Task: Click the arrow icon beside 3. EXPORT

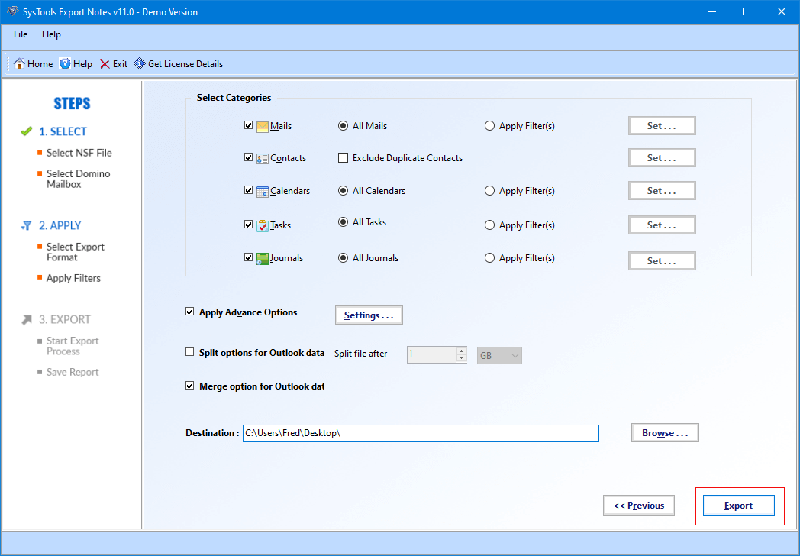Action: pyautogui.click(x=27, y=319)
